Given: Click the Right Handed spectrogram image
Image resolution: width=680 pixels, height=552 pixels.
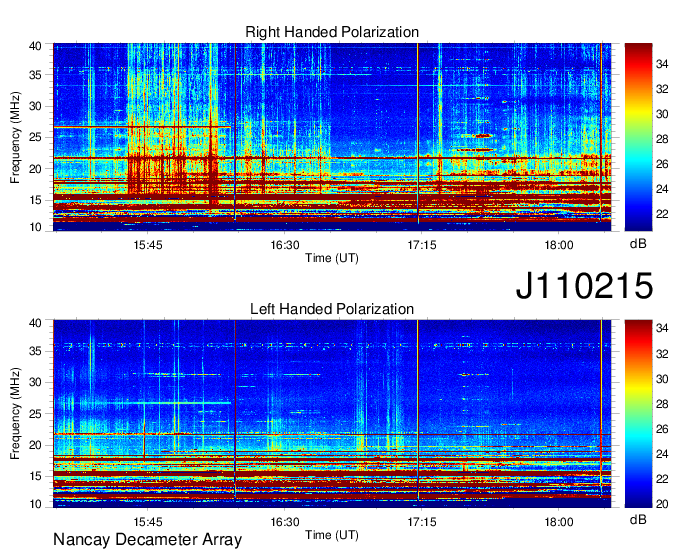Looking at the screenshot, I should tap(332, 137).
